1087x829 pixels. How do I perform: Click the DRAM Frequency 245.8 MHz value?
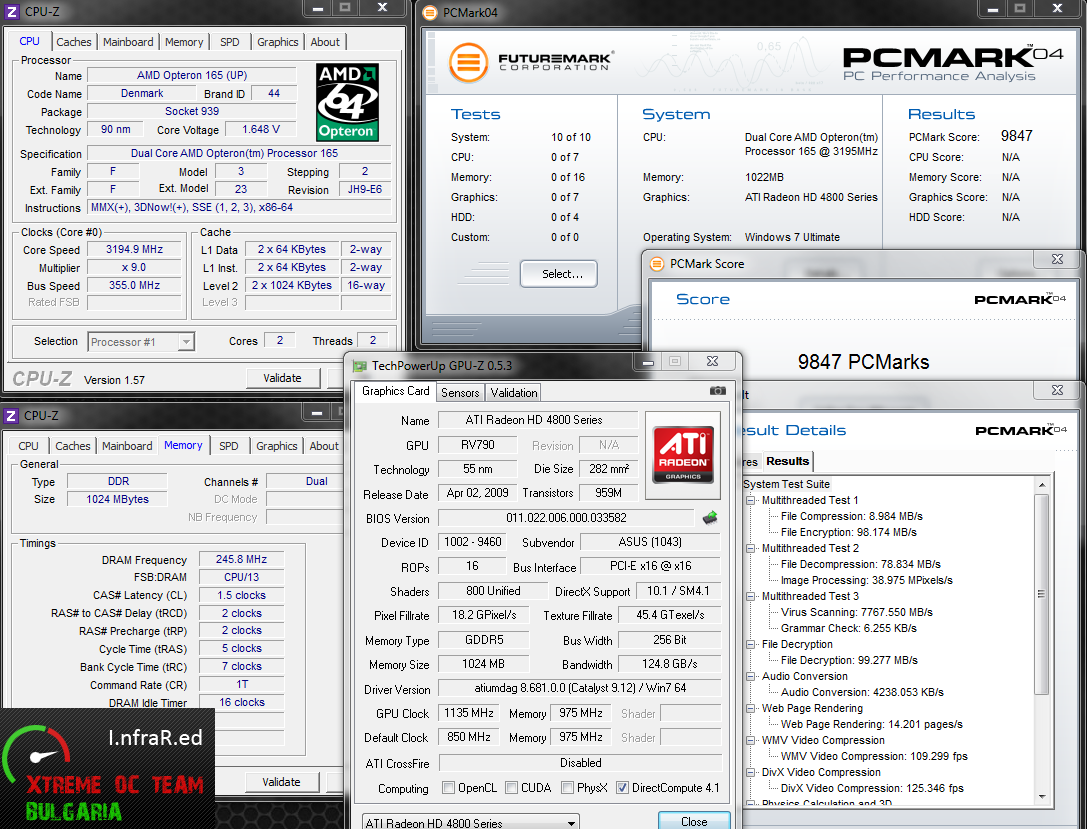coord(241,559)
